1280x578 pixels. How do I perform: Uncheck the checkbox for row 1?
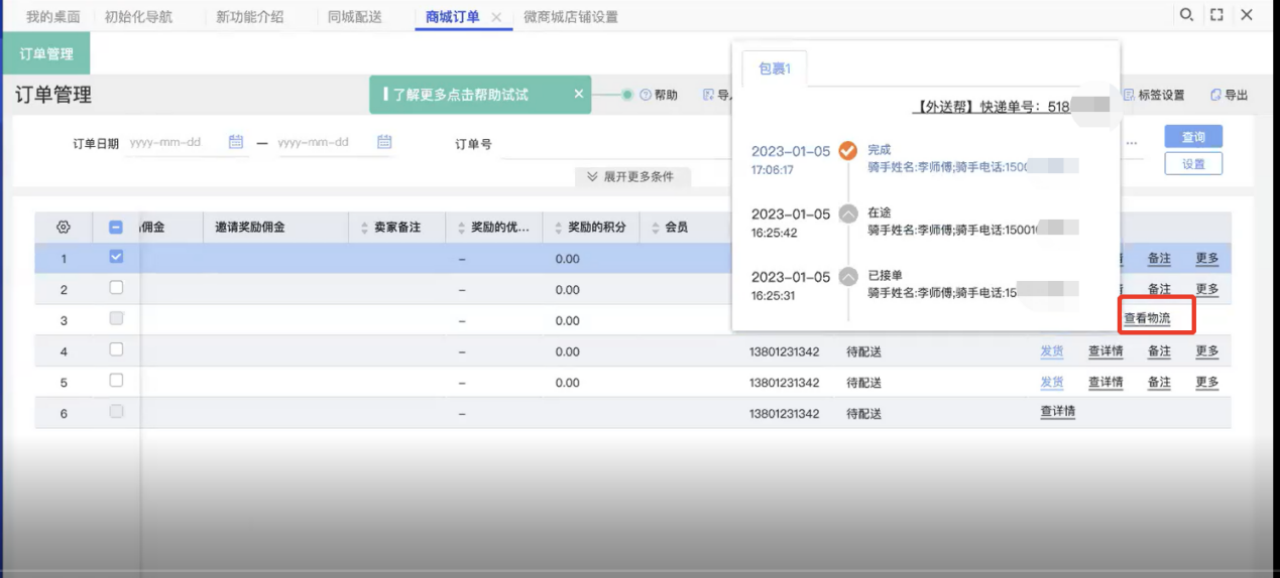point(116,257)
